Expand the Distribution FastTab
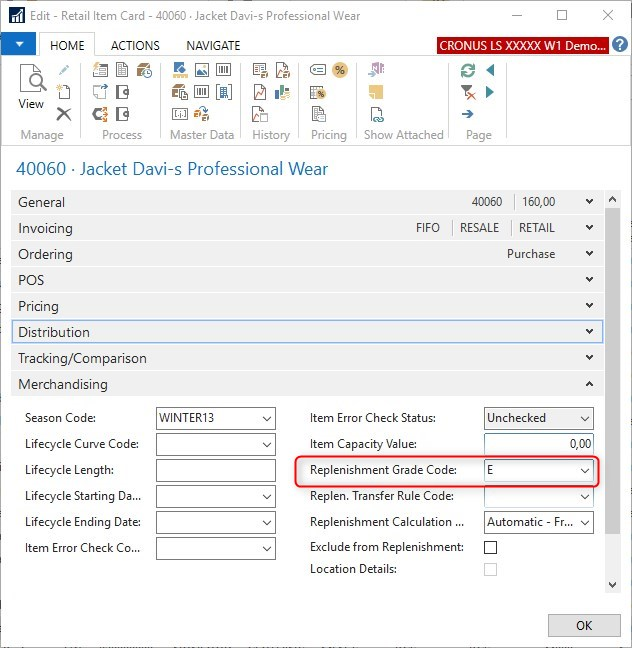The image size is (632, 648). click(x=589, y=332)
